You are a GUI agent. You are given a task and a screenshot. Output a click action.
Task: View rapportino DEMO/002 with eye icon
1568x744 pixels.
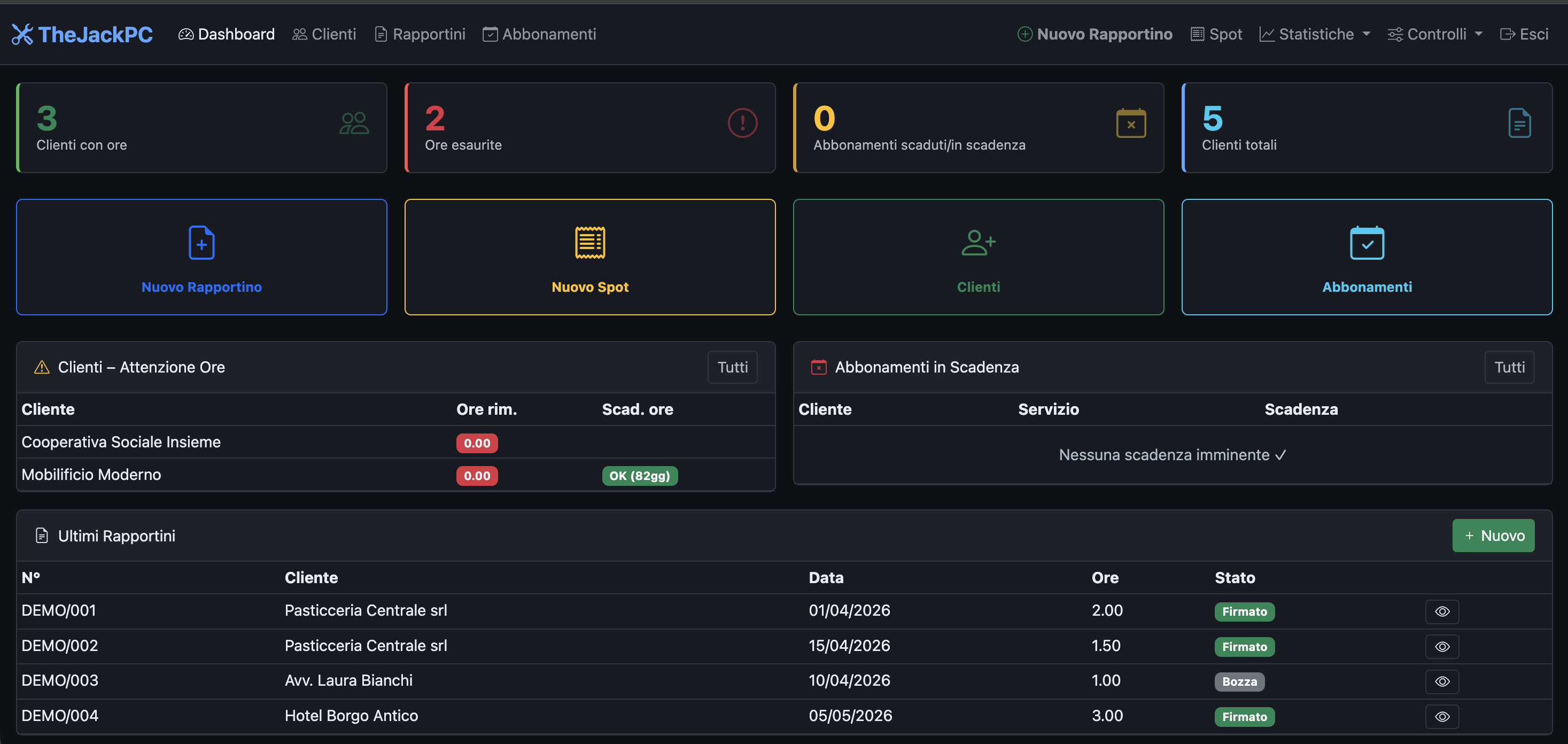click(1442, 647)
